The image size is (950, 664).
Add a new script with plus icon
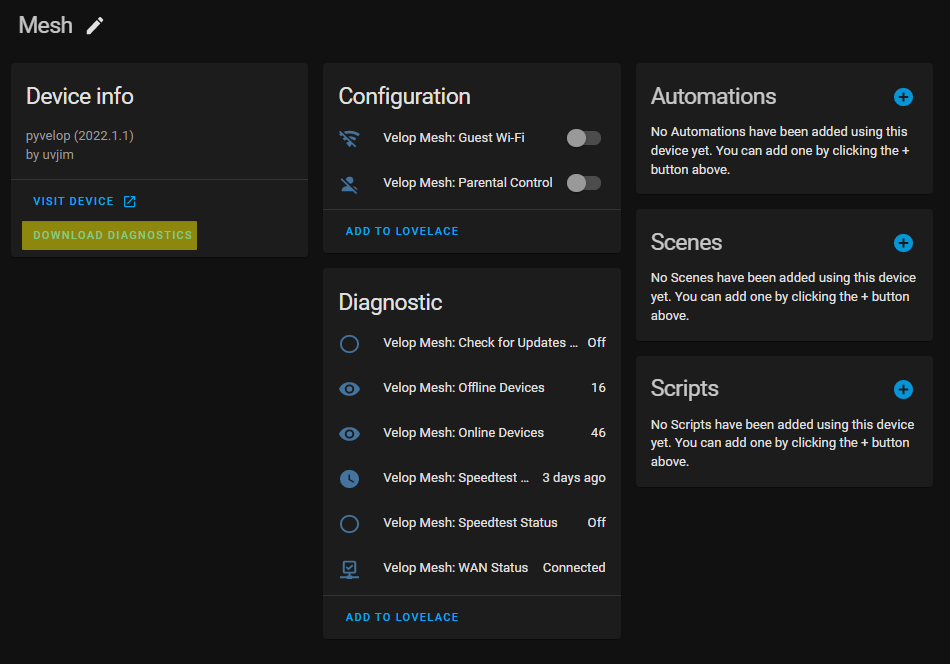(x=903, y=389)
